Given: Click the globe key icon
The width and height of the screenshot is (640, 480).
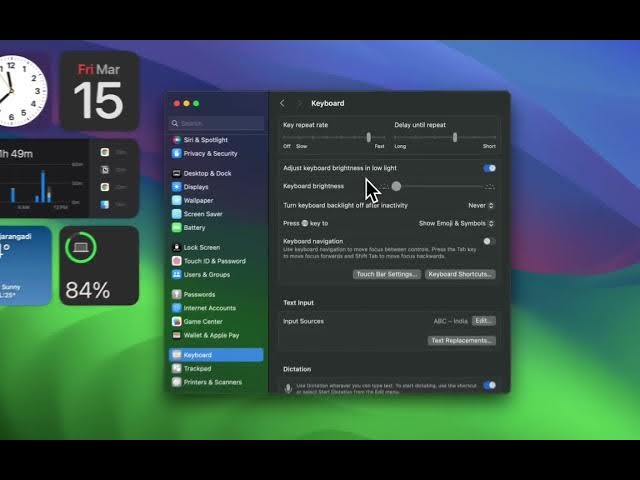Looking at the screenshot, I should click(x=305, y=223).
